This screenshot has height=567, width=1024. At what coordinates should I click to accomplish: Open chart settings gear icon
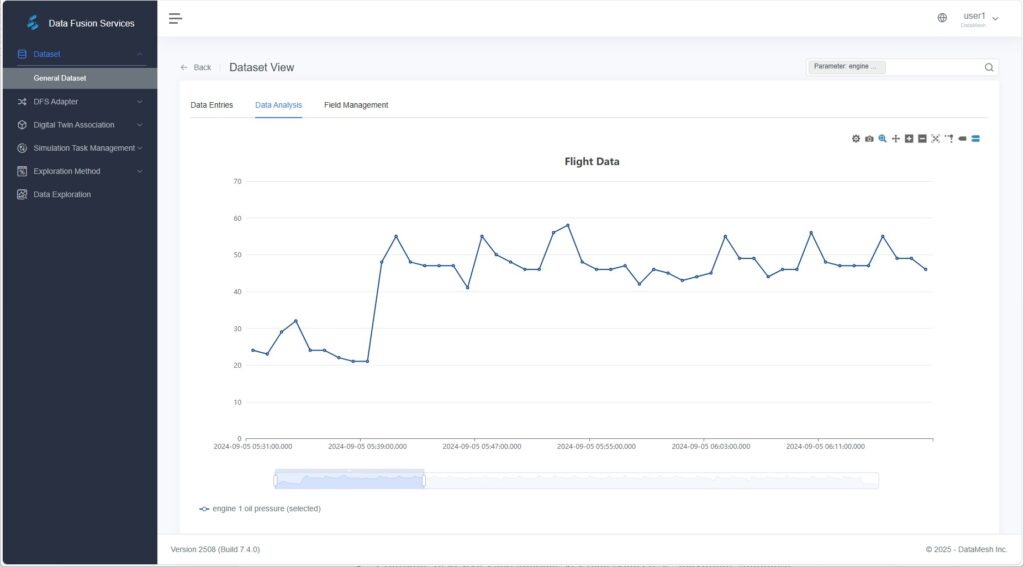pyautogui.click(x=856, y=138)
